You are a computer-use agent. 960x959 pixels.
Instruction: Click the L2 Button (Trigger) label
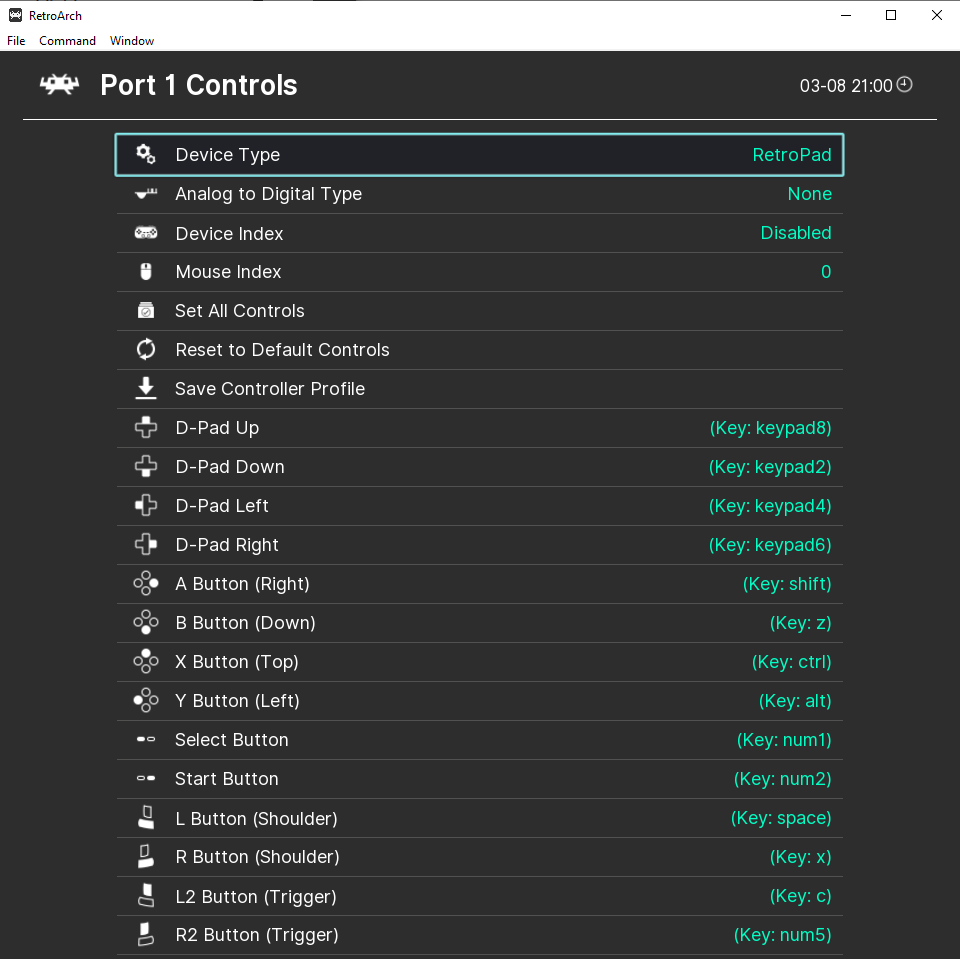click(256, 897)
